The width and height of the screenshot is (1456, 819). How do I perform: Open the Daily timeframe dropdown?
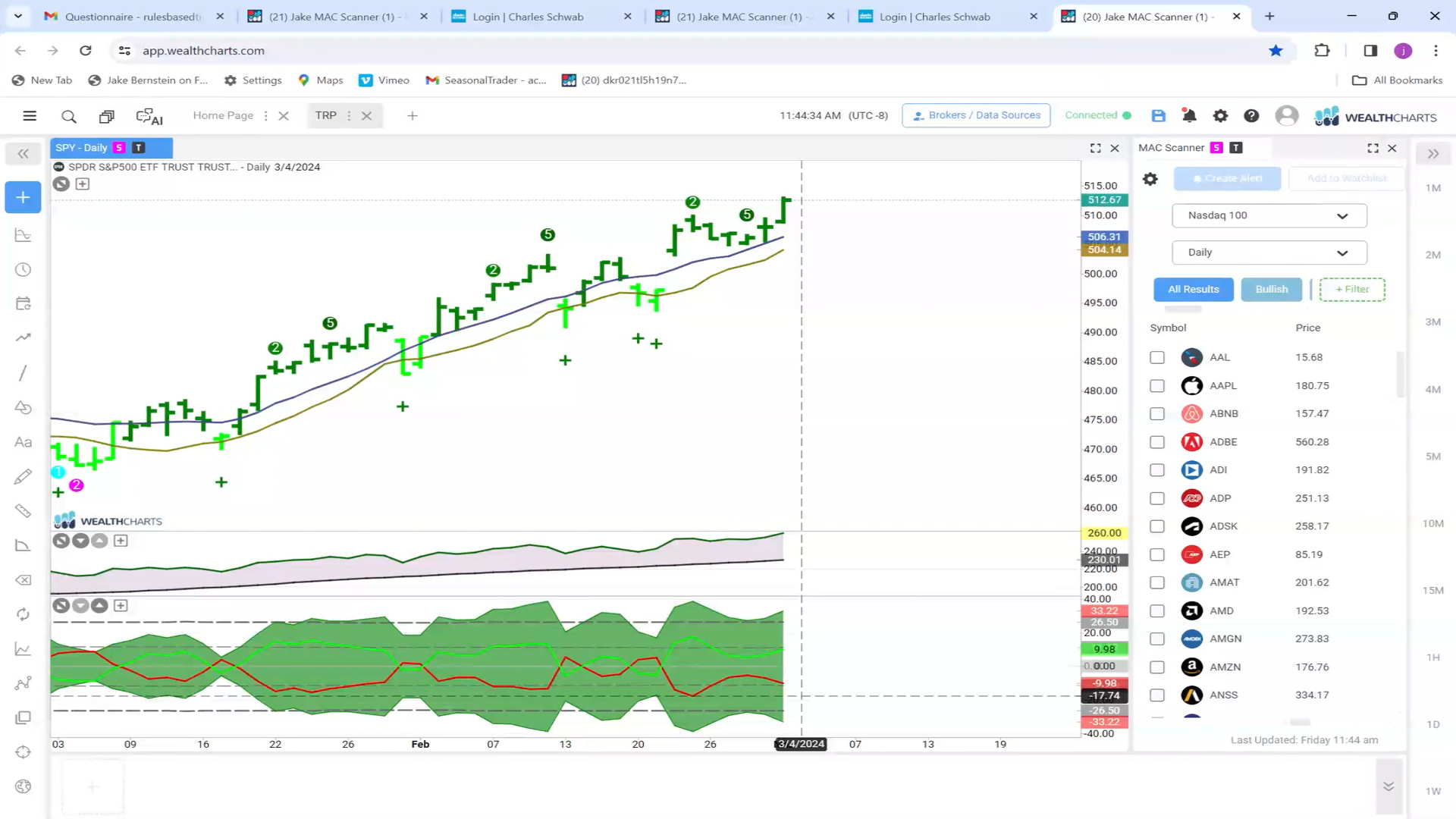[1269, 253]
